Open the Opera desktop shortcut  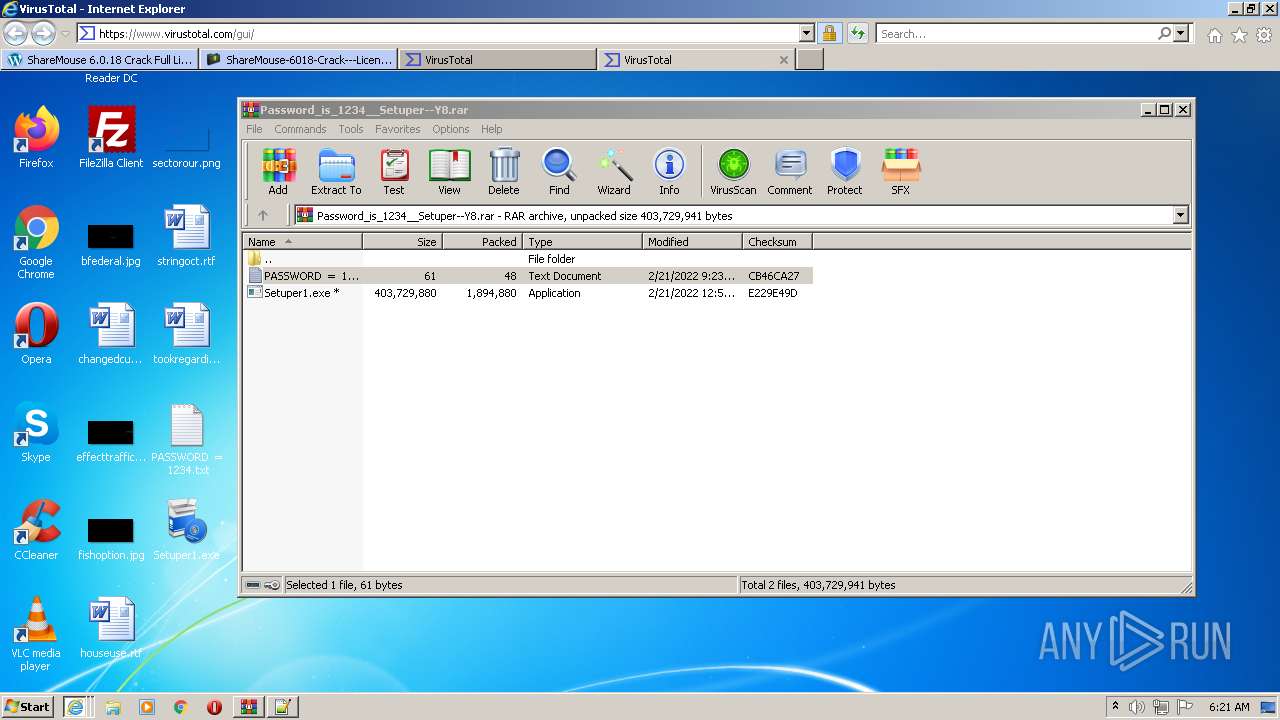pyautogui.click(x=36, y=334)
